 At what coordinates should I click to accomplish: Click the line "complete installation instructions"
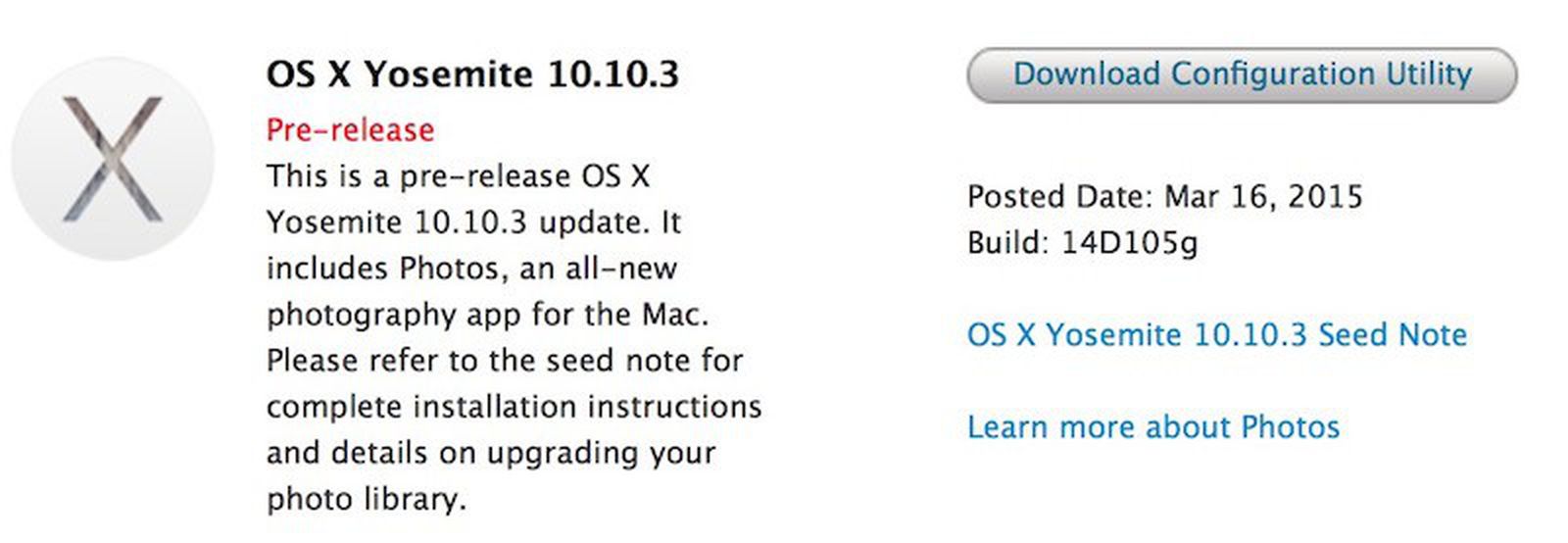(514, 407)
